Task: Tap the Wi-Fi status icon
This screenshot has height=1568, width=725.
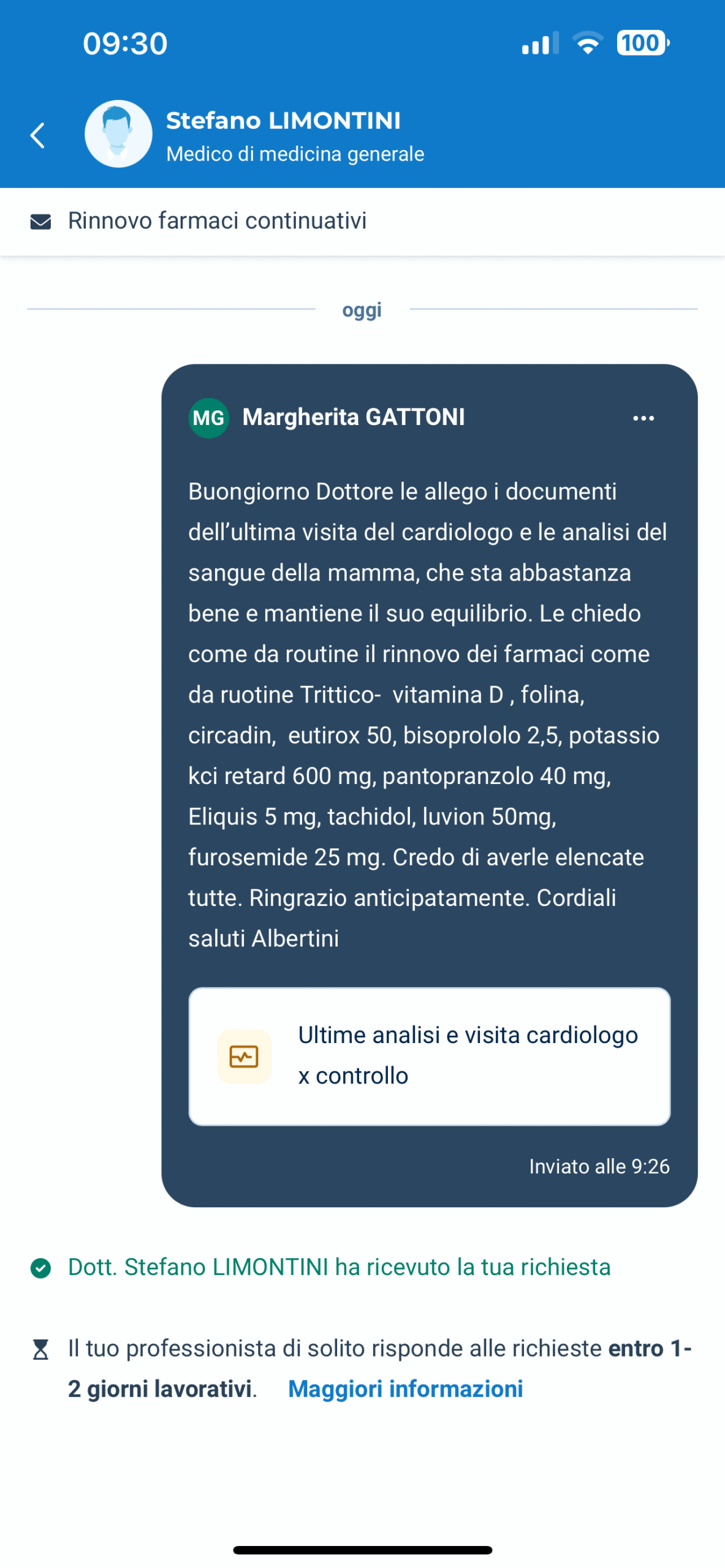Action: [588, 43]
